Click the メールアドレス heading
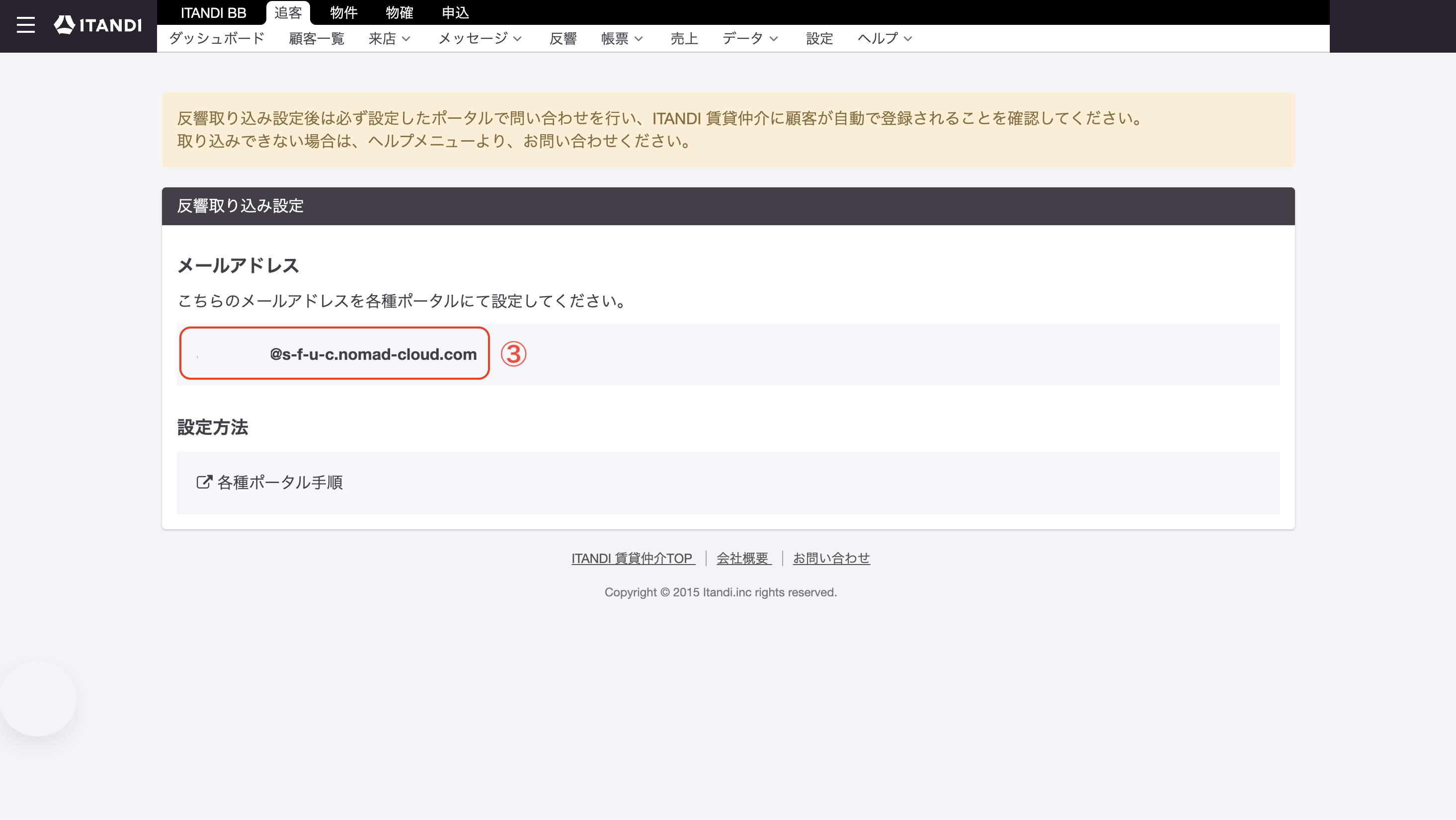The width and height of the screenshot is (1456, 820). 238,265
